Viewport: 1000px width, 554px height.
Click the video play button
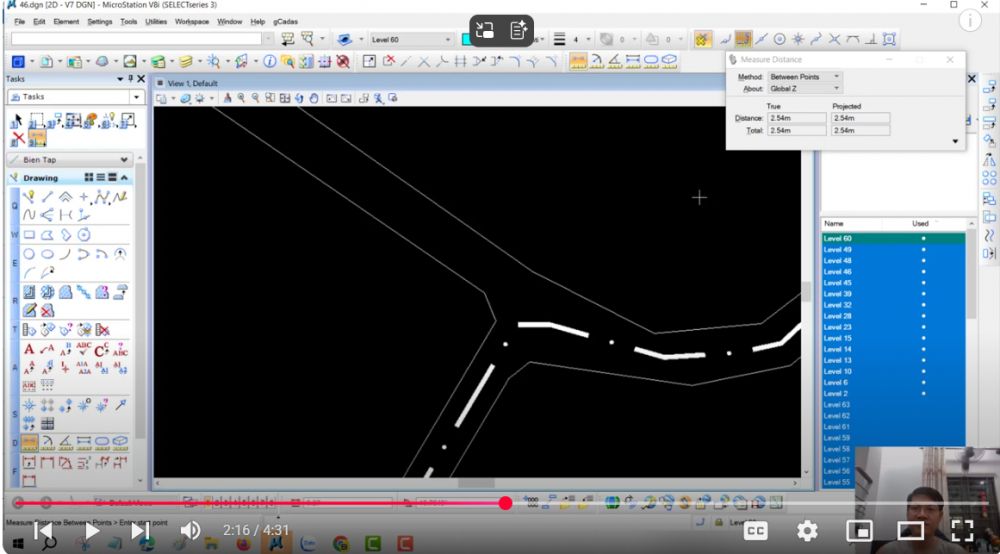(91, 531)
